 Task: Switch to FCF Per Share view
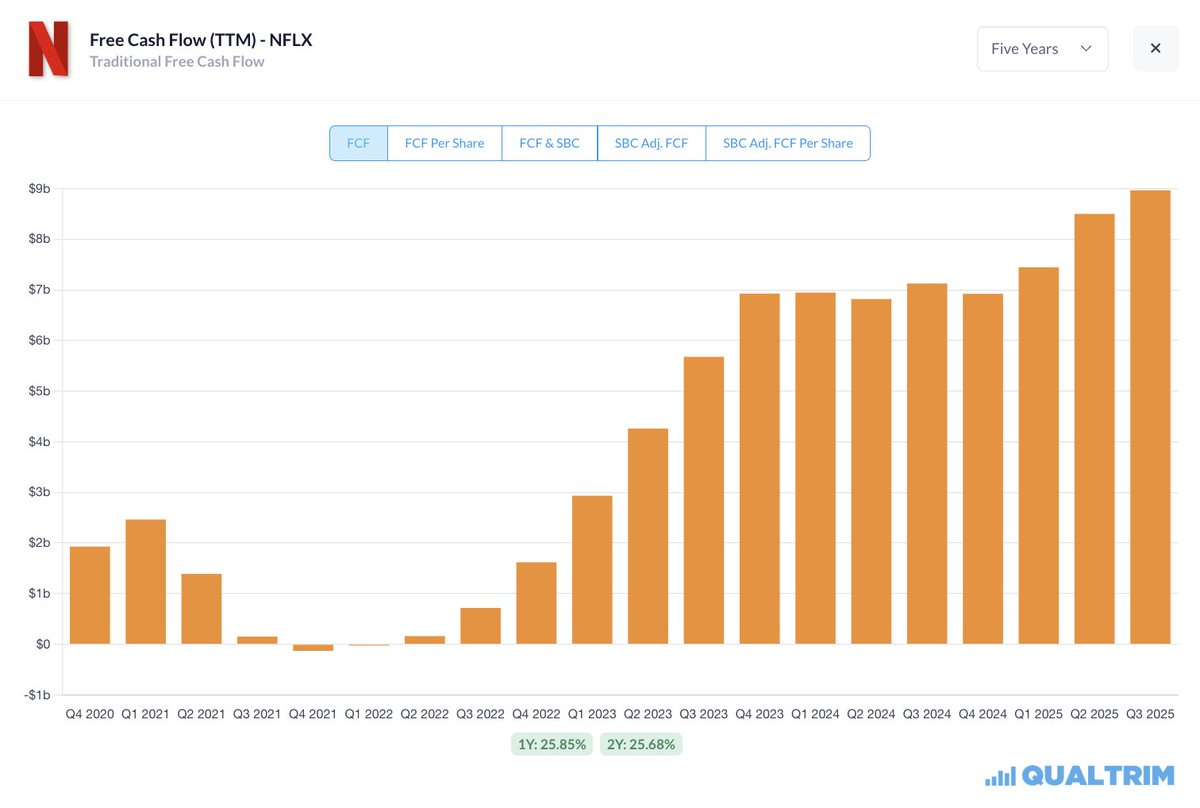(444, 143)
